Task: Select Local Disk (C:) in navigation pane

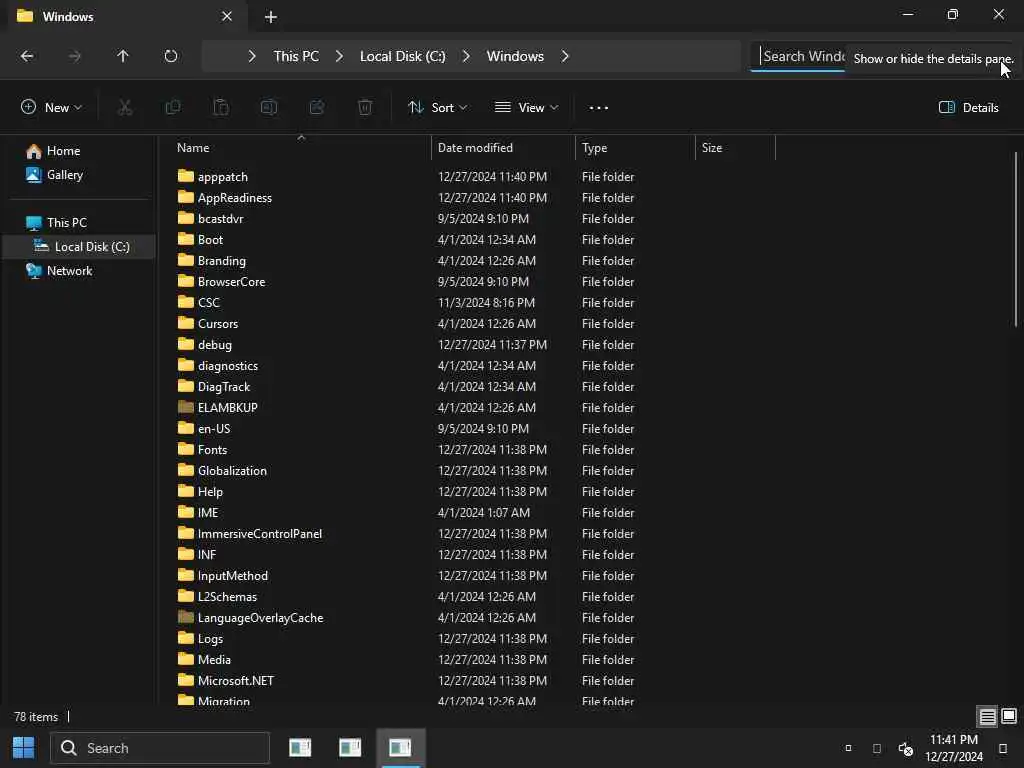Action: [x=79, y=247]
